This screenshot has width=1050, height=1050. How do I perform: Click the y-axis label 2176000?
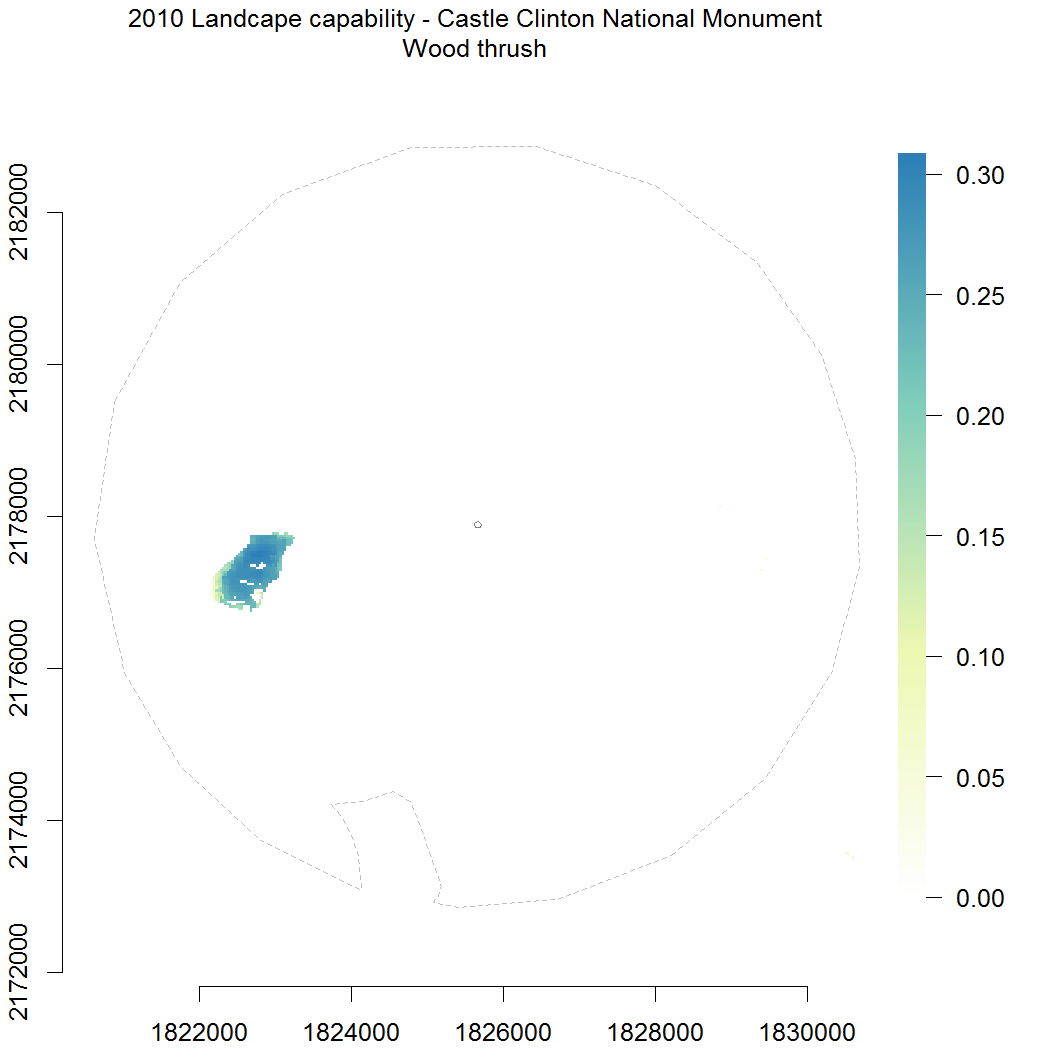click(x=19, y=668)
